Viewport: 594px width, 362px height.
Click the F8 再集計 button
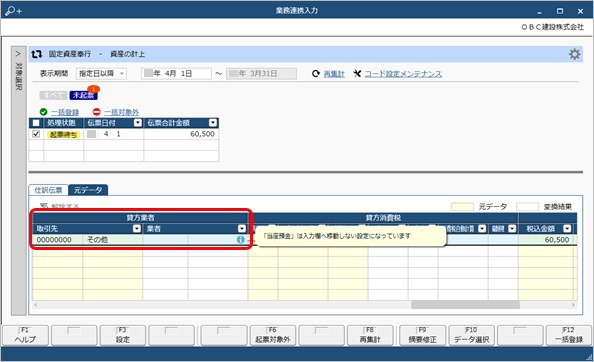[x=370, y=335]
